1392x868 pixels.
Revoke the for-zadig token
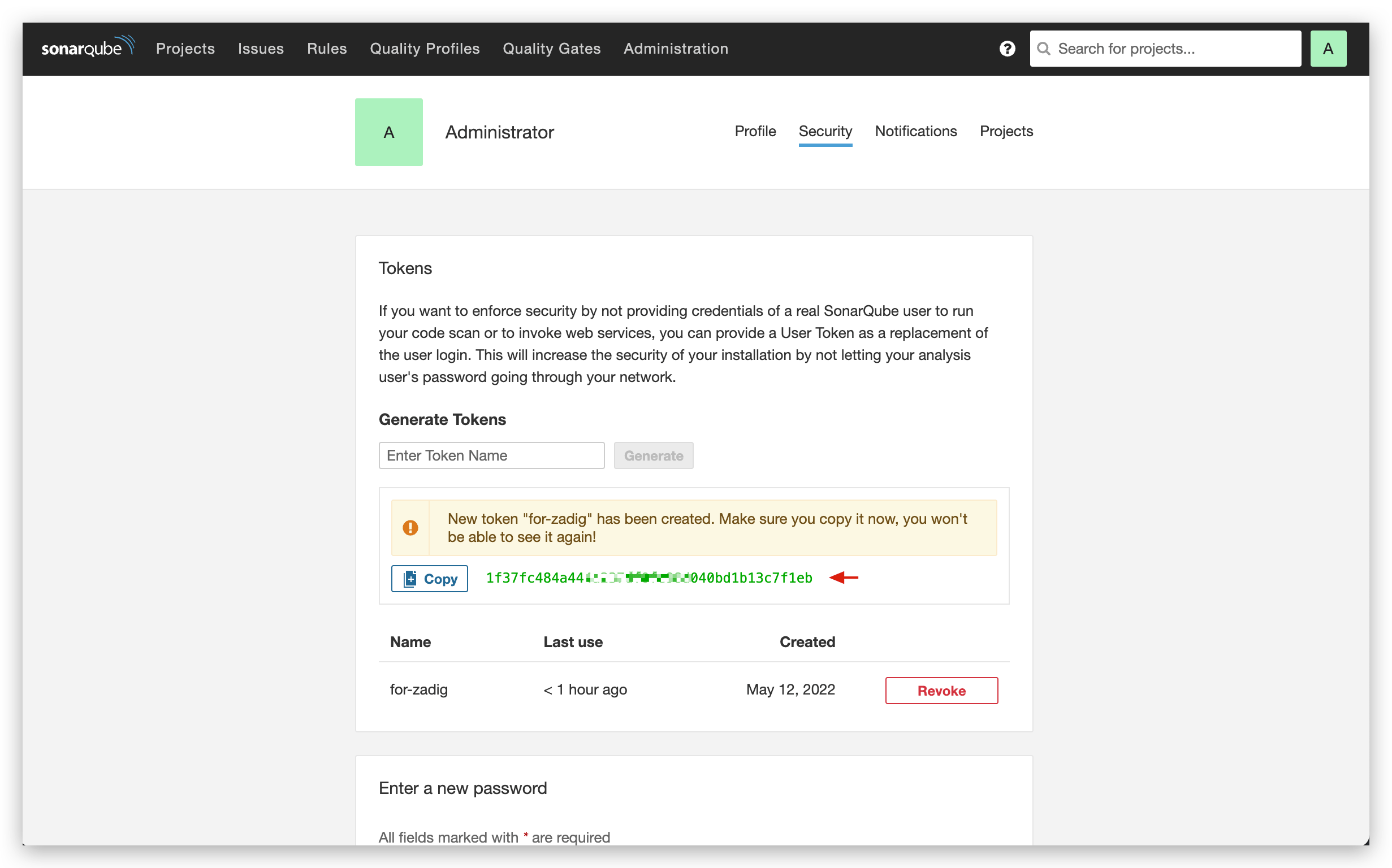tap(941, 691)
